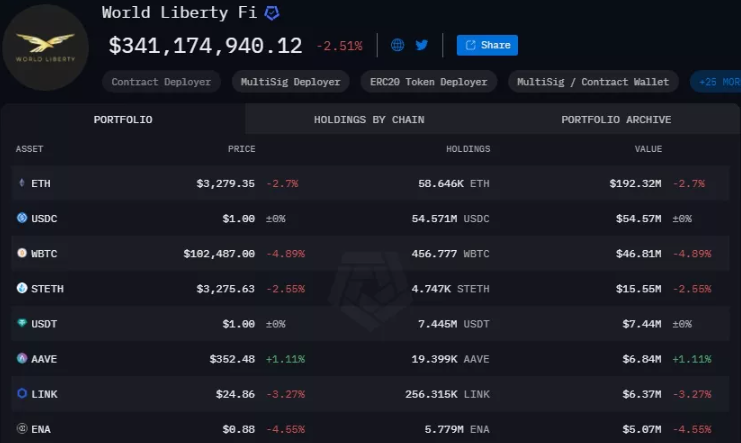Click the 58.646K ETH holdings cell
The width and height of the screenshot is (741, 443).
click(454, 183)
